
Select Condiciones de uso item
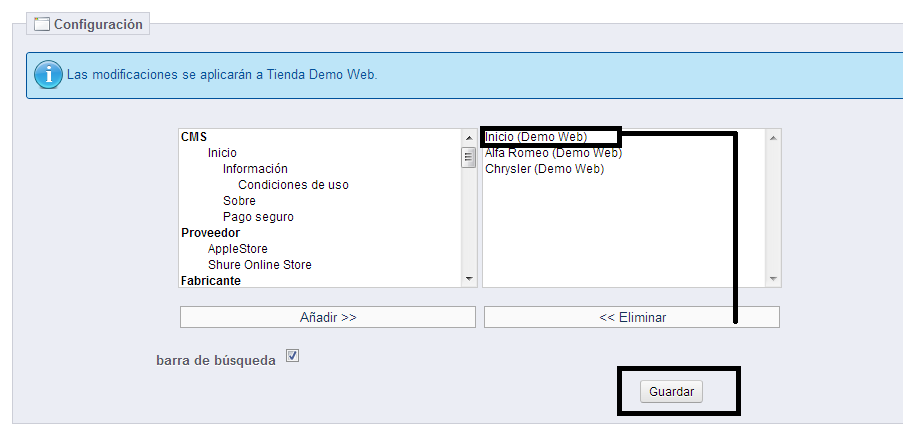(x=293, y=185)
